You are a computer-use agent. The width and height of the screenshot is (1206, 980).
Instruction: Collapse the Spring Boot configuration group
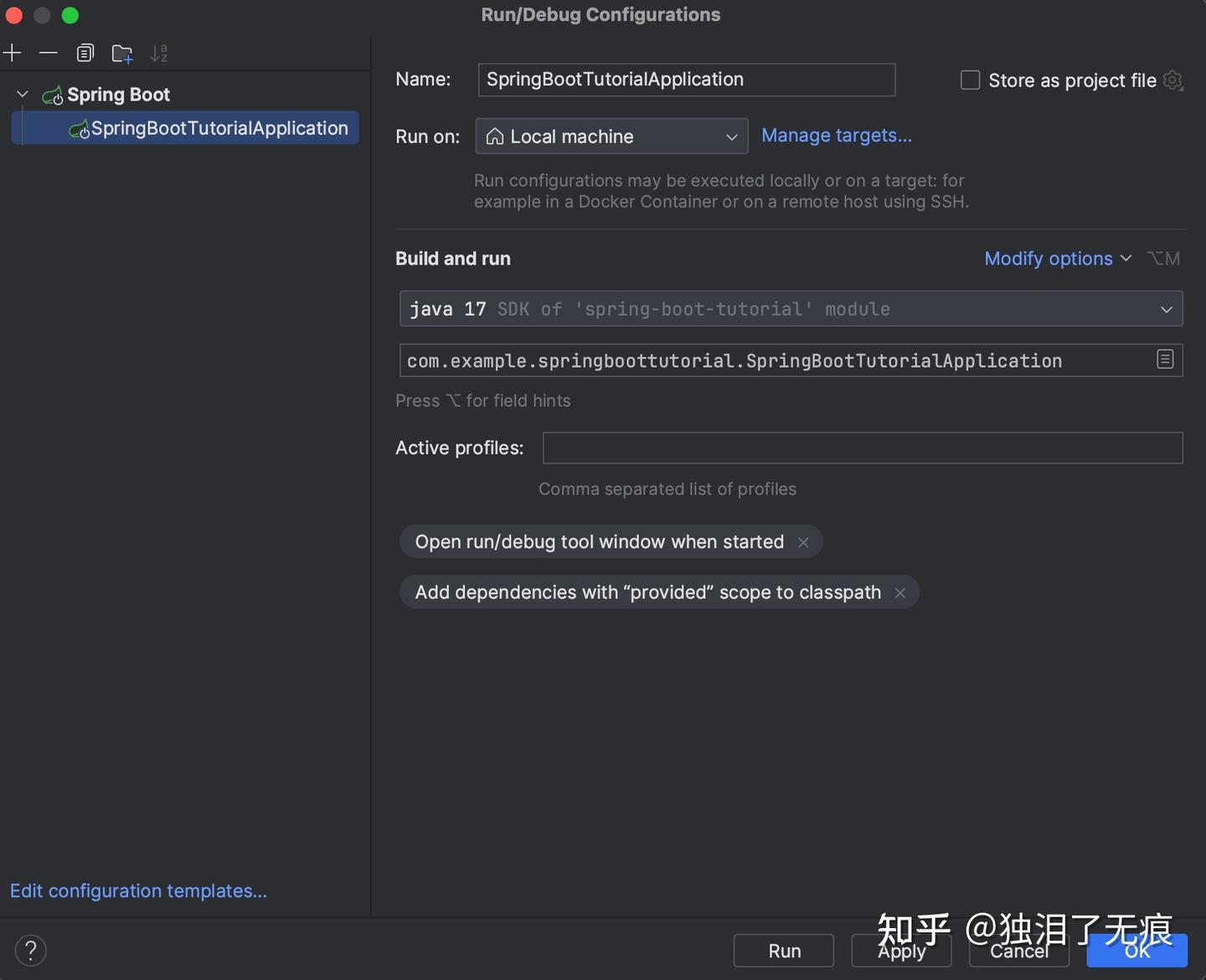22,94
